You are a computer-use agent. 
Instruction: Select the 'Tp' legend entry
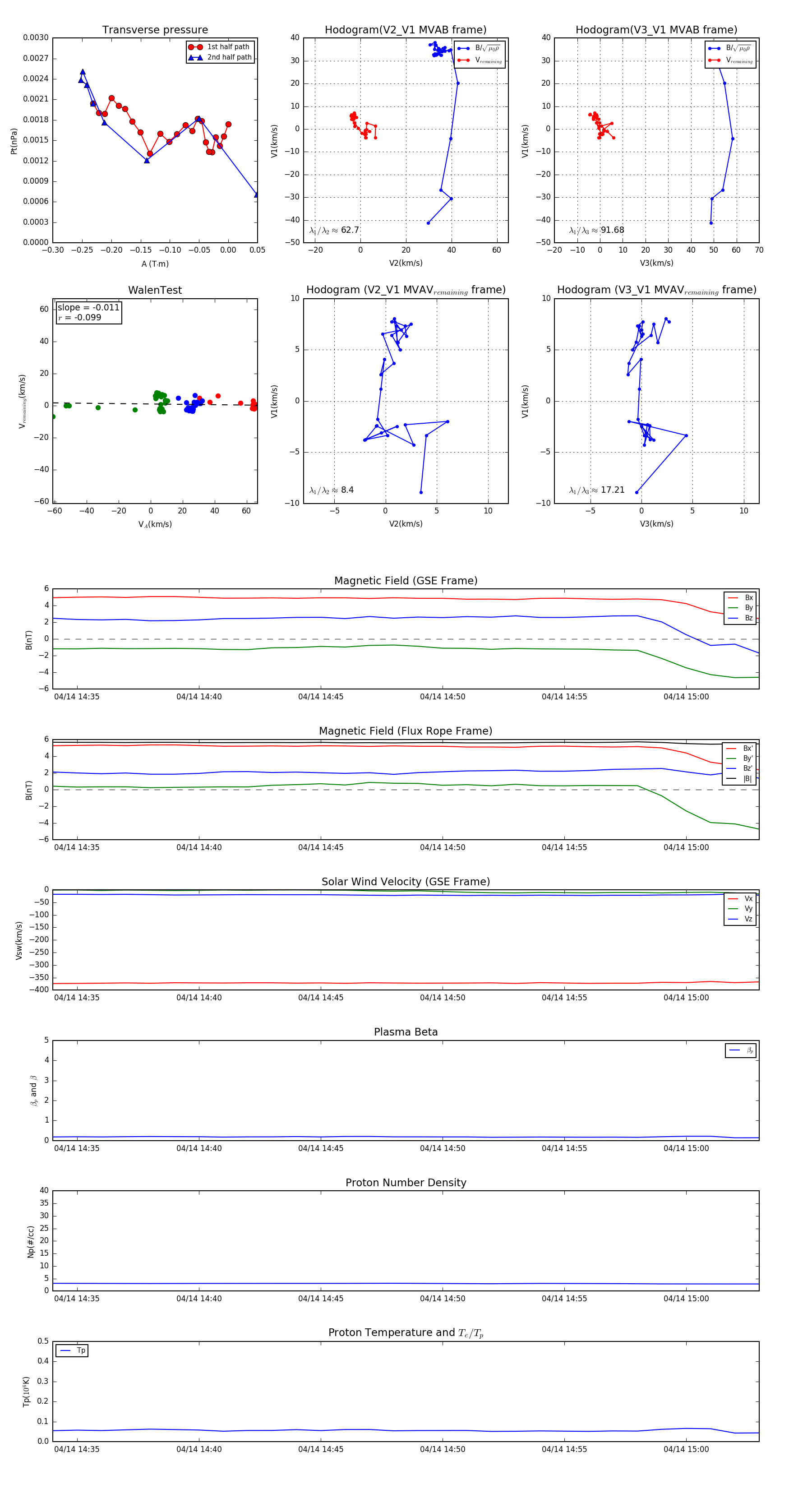click(x=72, y=1350)
